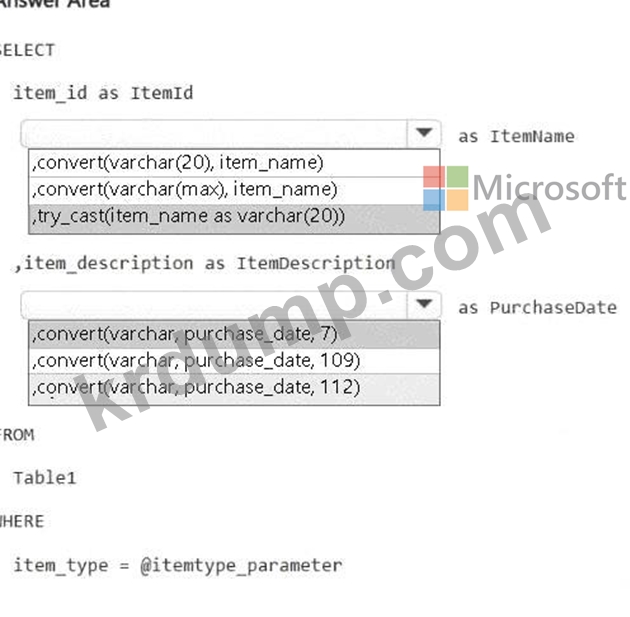Click the empty ItemName combo box field
This screenshot has height=617, width=630.
tap(214, 133)
